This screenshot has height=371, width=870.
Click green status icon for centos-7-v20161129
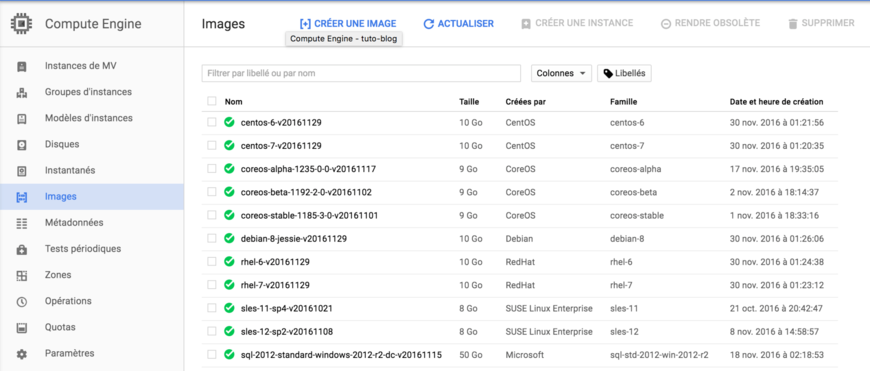(229, 145)
